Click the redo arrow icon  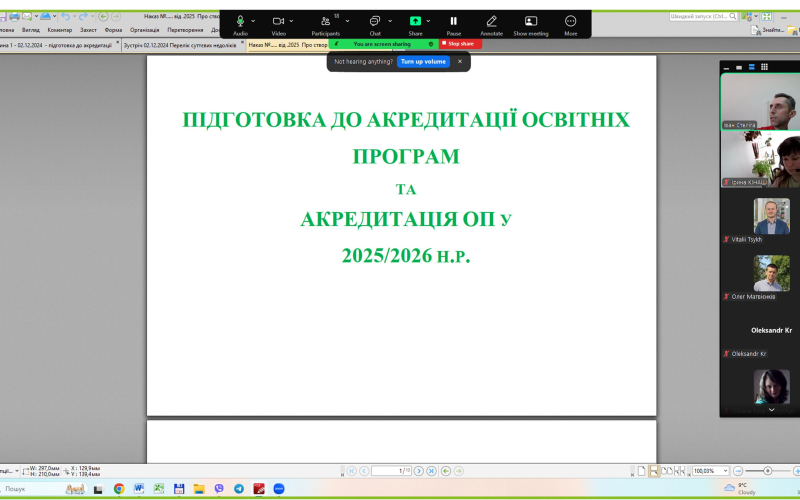pos(83,16)
